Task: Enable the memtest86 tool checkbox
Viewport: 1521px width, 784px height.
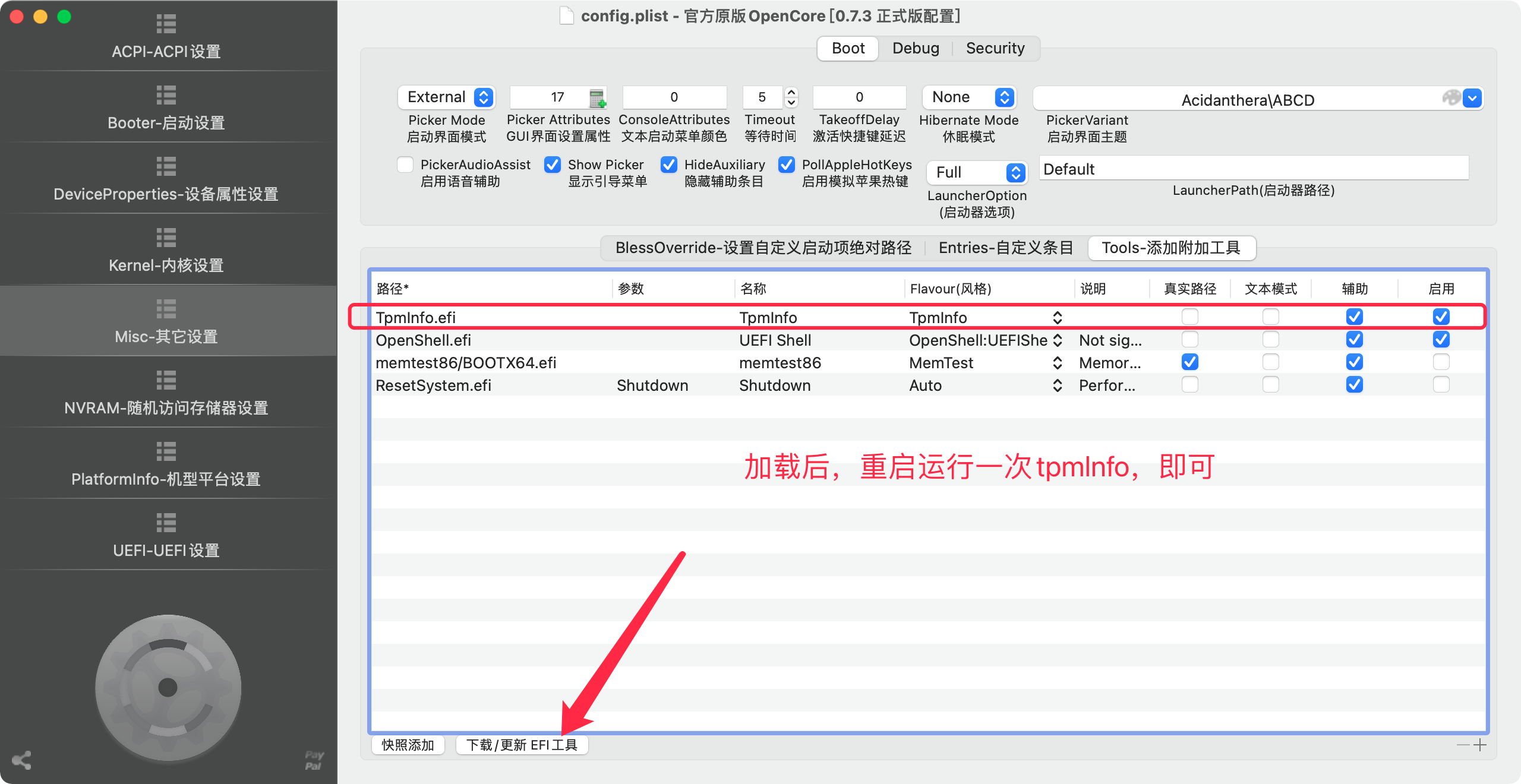Action: [1441, 362]
